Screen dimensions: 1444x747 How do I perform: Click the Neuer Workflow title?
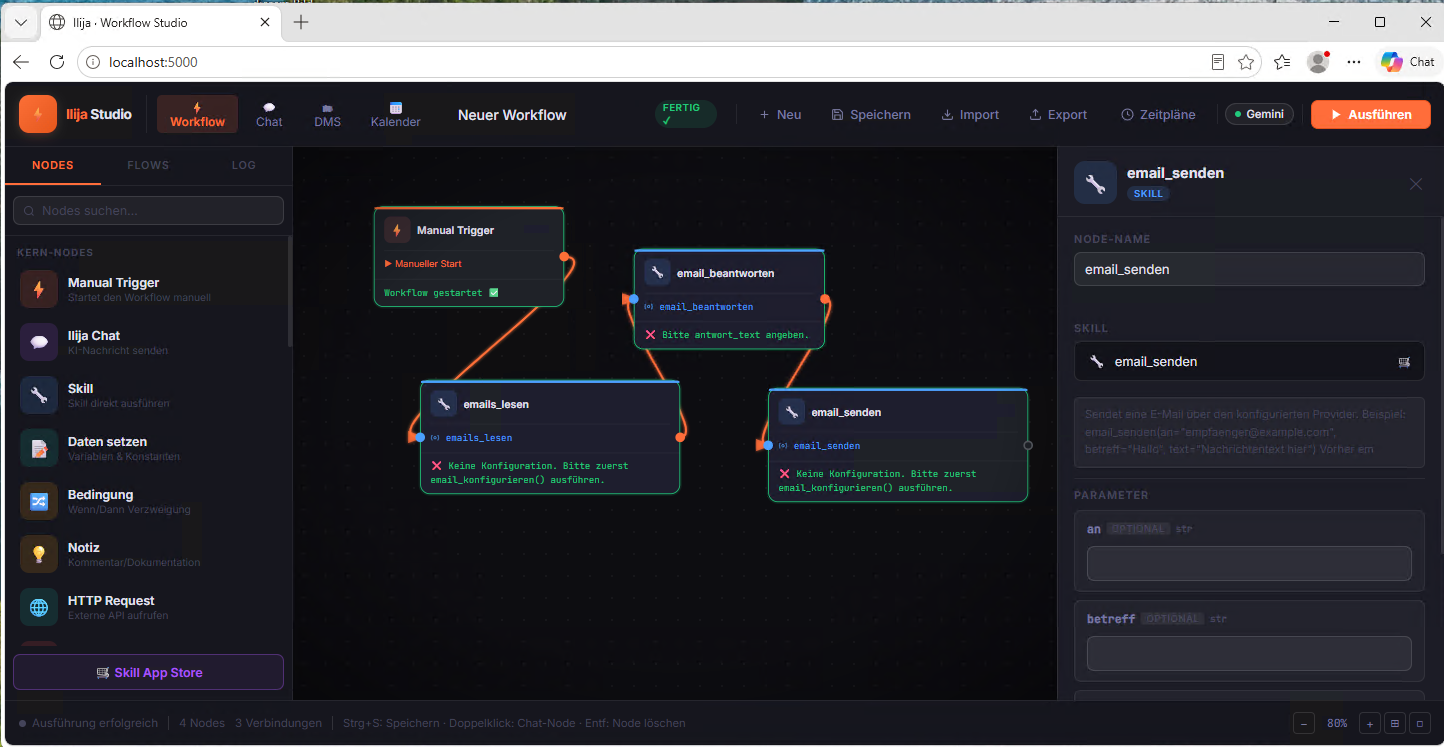(512, 115)
